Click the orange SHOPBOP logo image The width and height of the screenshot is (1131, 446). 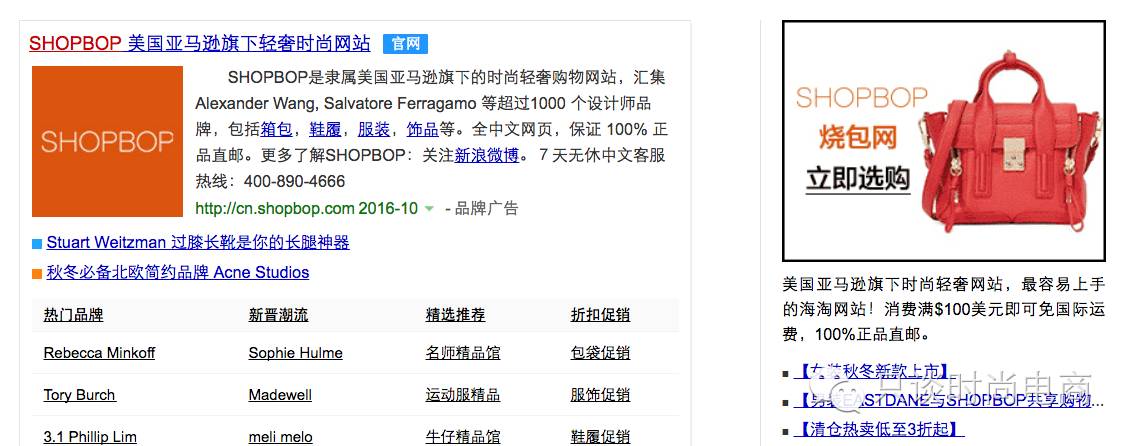[107, 142]
